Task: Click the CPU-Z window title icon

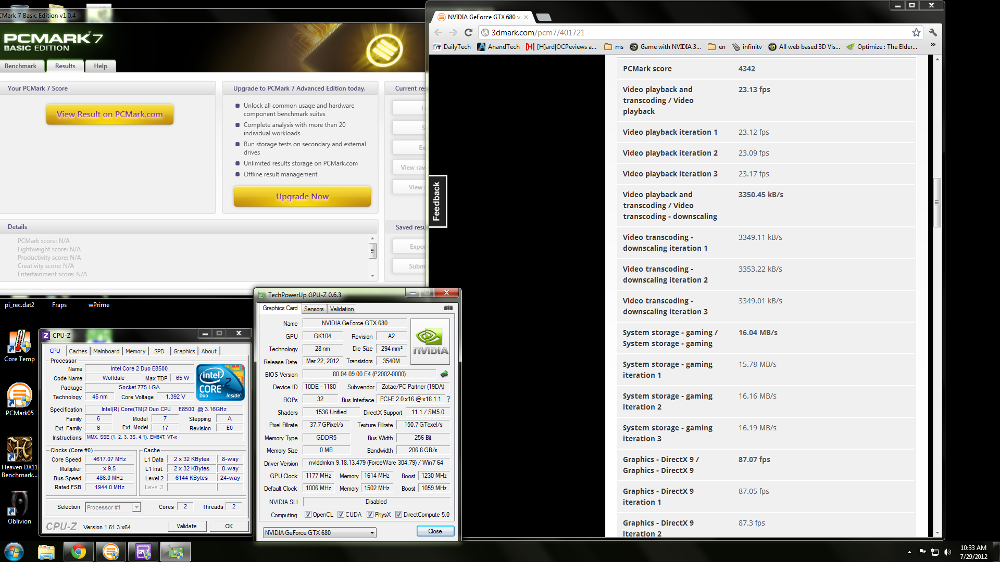Action: click(46, 334)
